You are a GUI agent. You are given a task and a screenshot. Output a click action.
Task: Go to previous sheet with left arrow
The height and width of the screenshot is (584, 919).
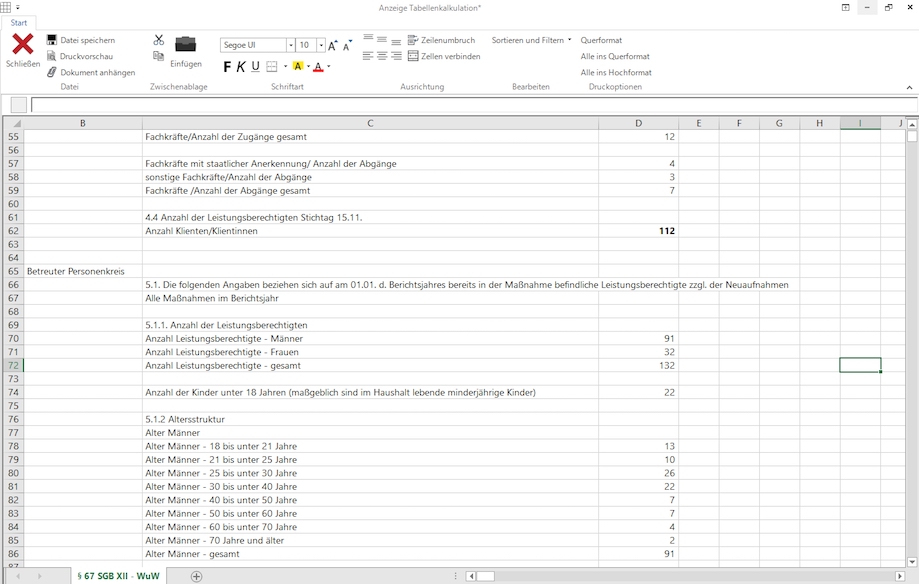tap(18, 576)
